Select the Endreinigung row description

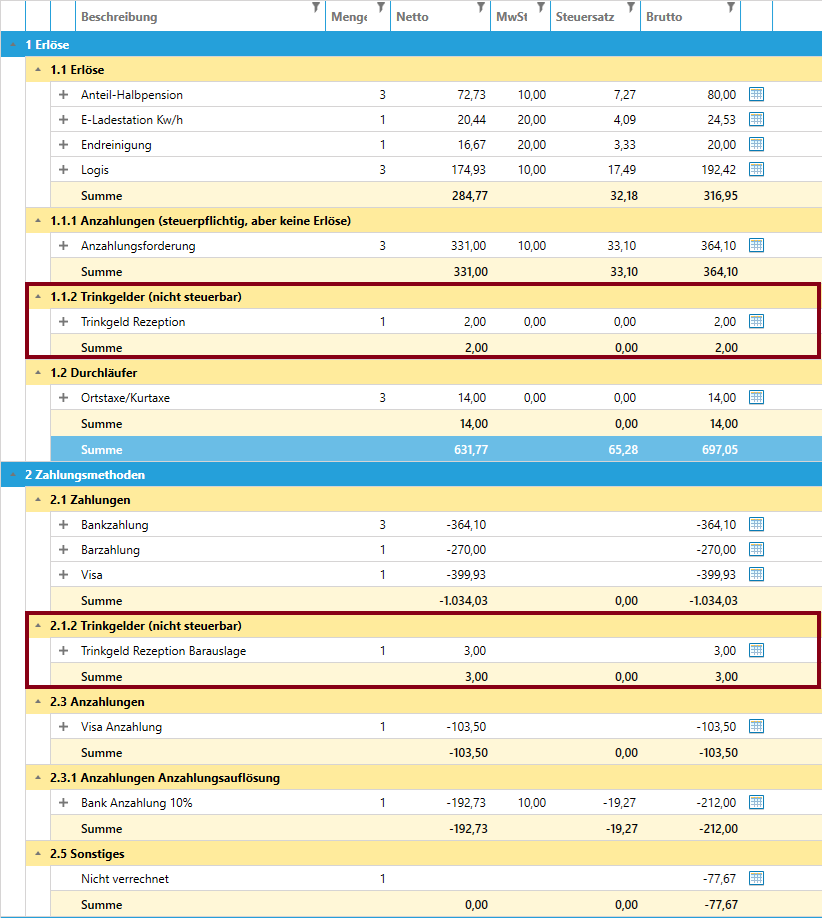point(115,145)
